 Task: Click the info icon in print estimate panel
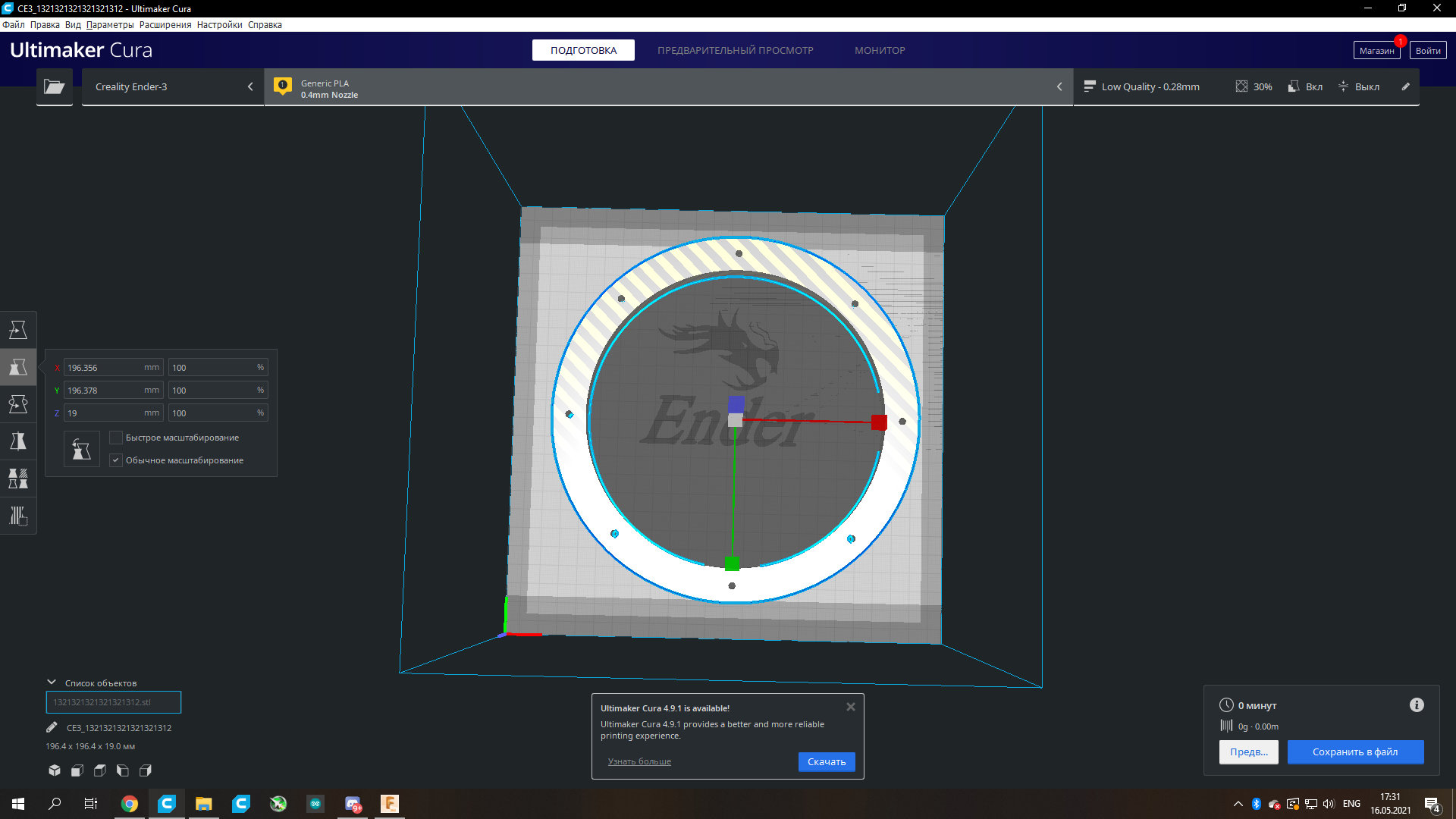1417,705
